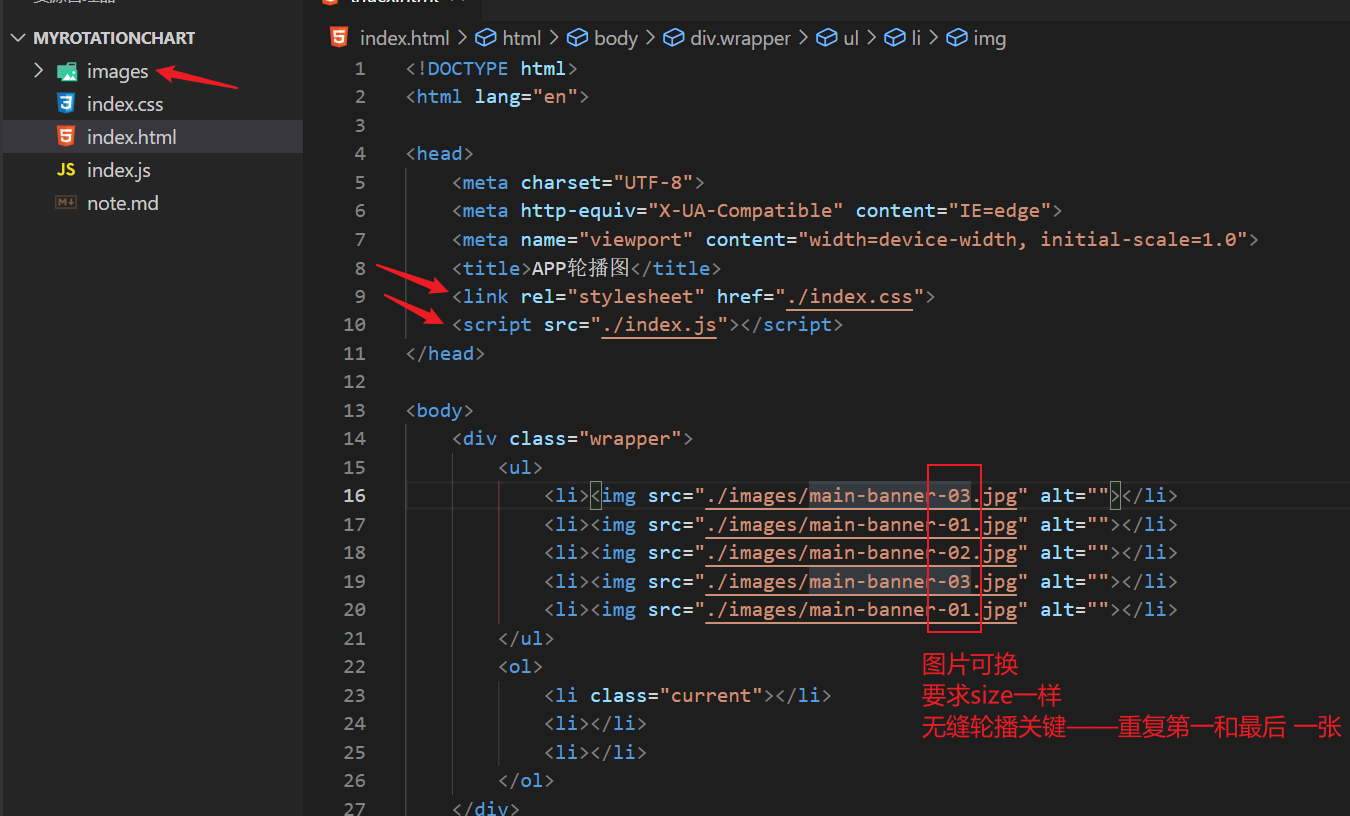
Task: Click the HTML5 icon beside index.html in explorer
Action: point(66,137)
